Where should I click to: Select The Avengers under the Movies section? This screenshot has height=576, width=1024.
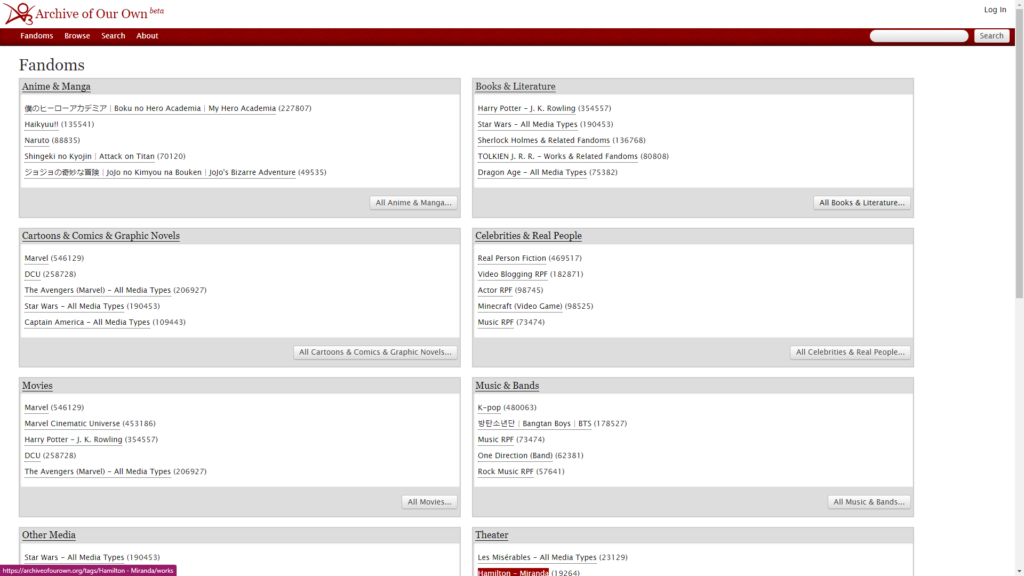pyautogui.click(x=97, y=472)
